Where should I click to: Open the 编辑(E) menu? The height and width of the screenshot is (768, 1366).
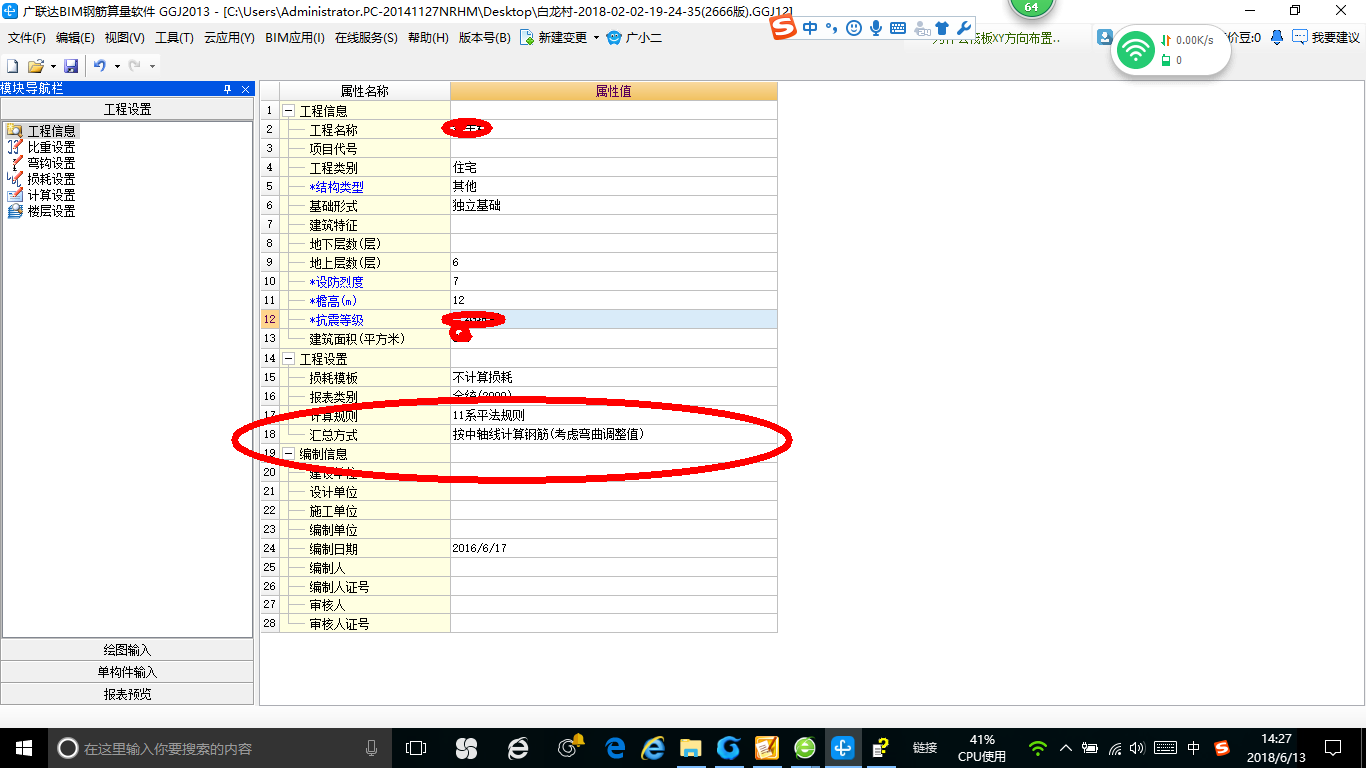[75, 38]
